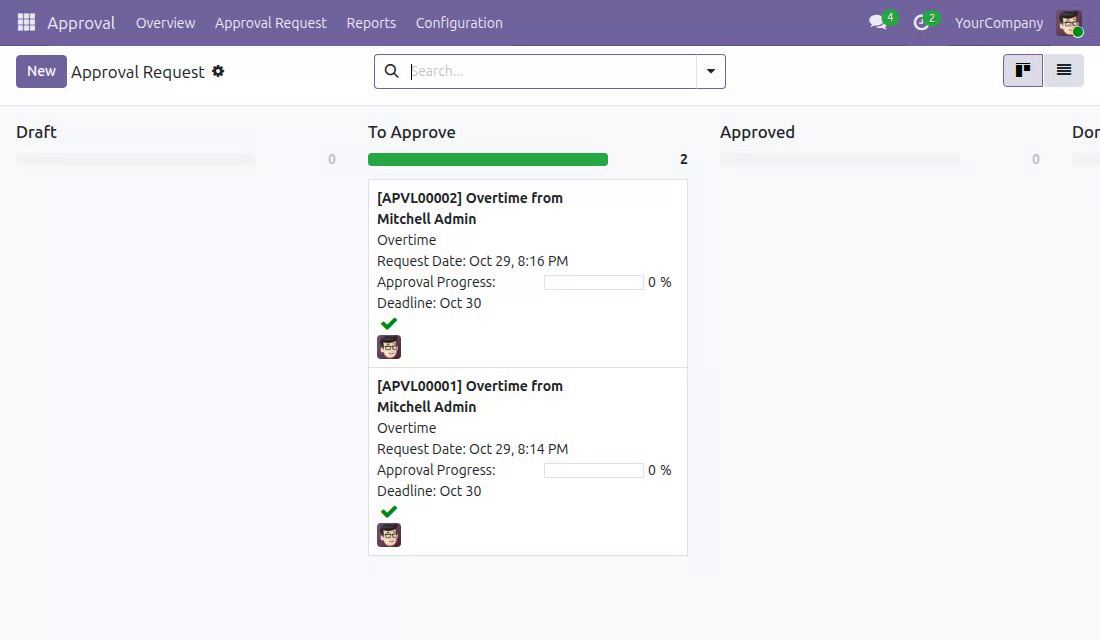Click 'Request Date: Oct 29, 8:14 PM'

pos(472,449)
